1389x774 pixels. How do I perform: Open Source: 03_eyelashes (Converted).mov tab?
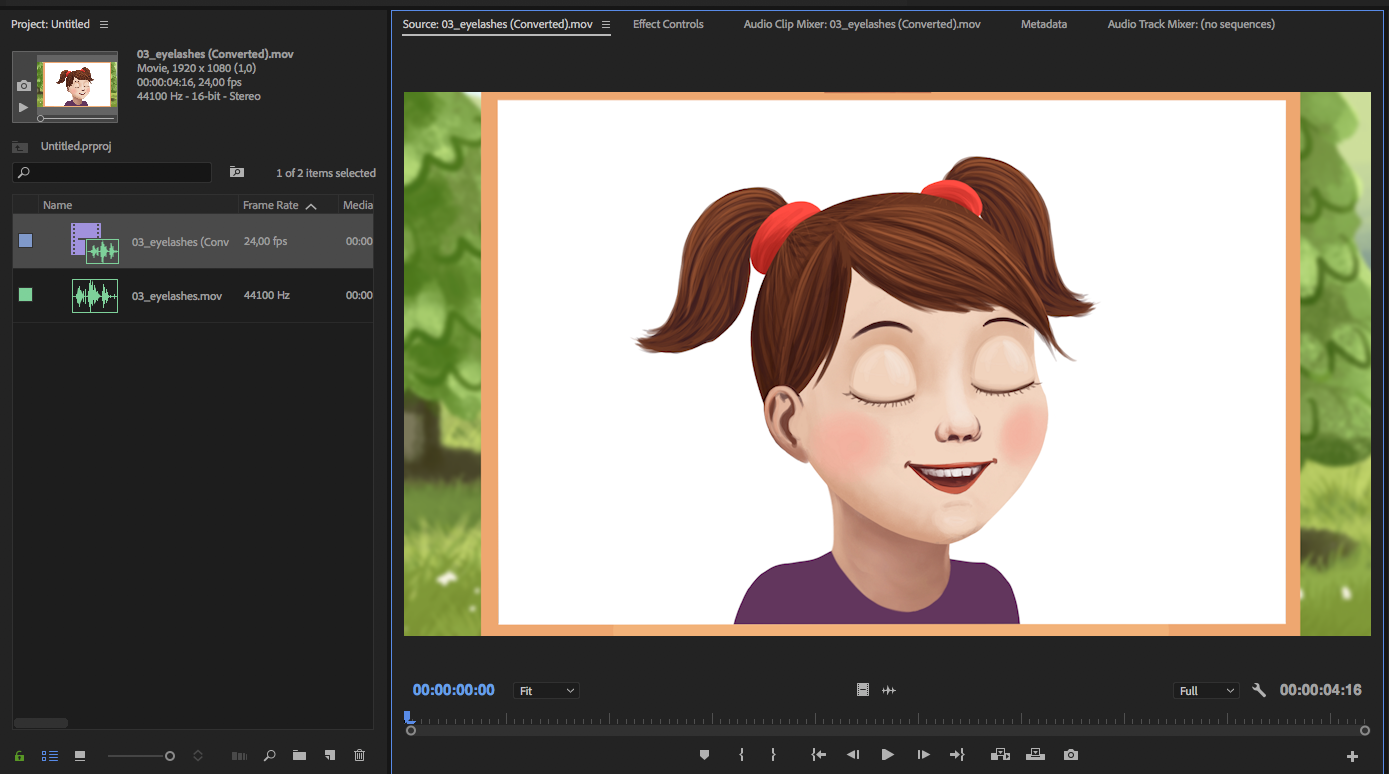click(497, 24)
